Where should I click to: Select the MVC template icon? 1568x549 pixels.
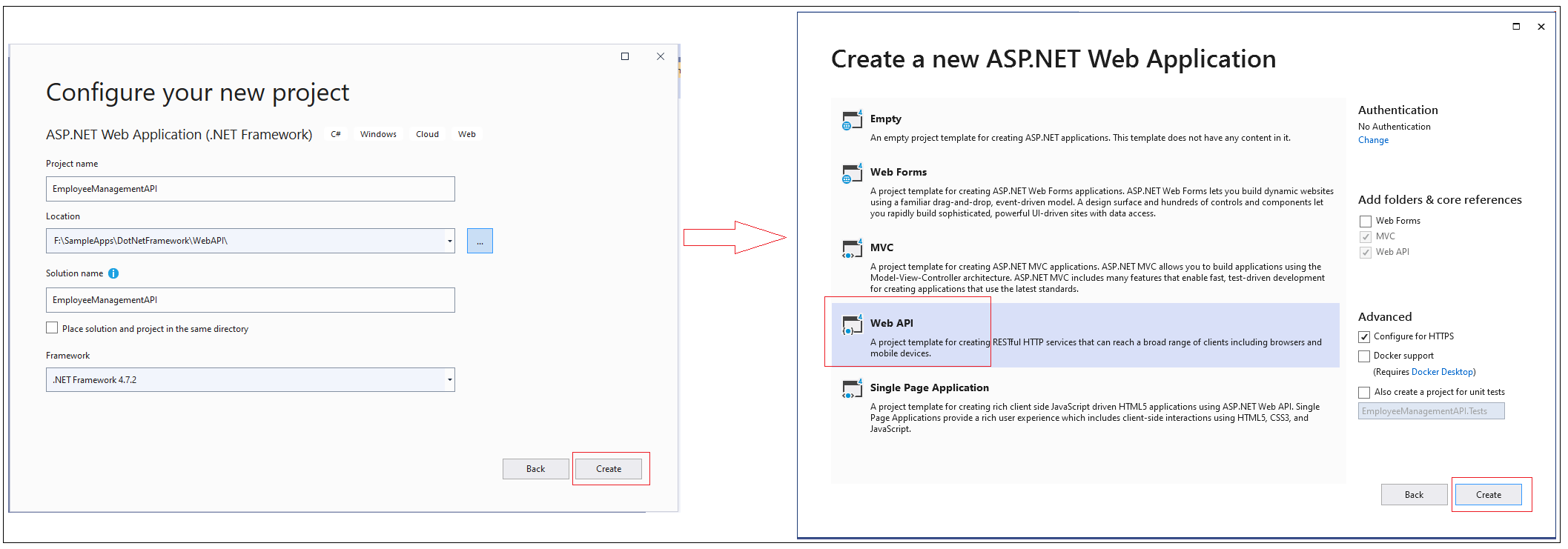tap(852, 248)
